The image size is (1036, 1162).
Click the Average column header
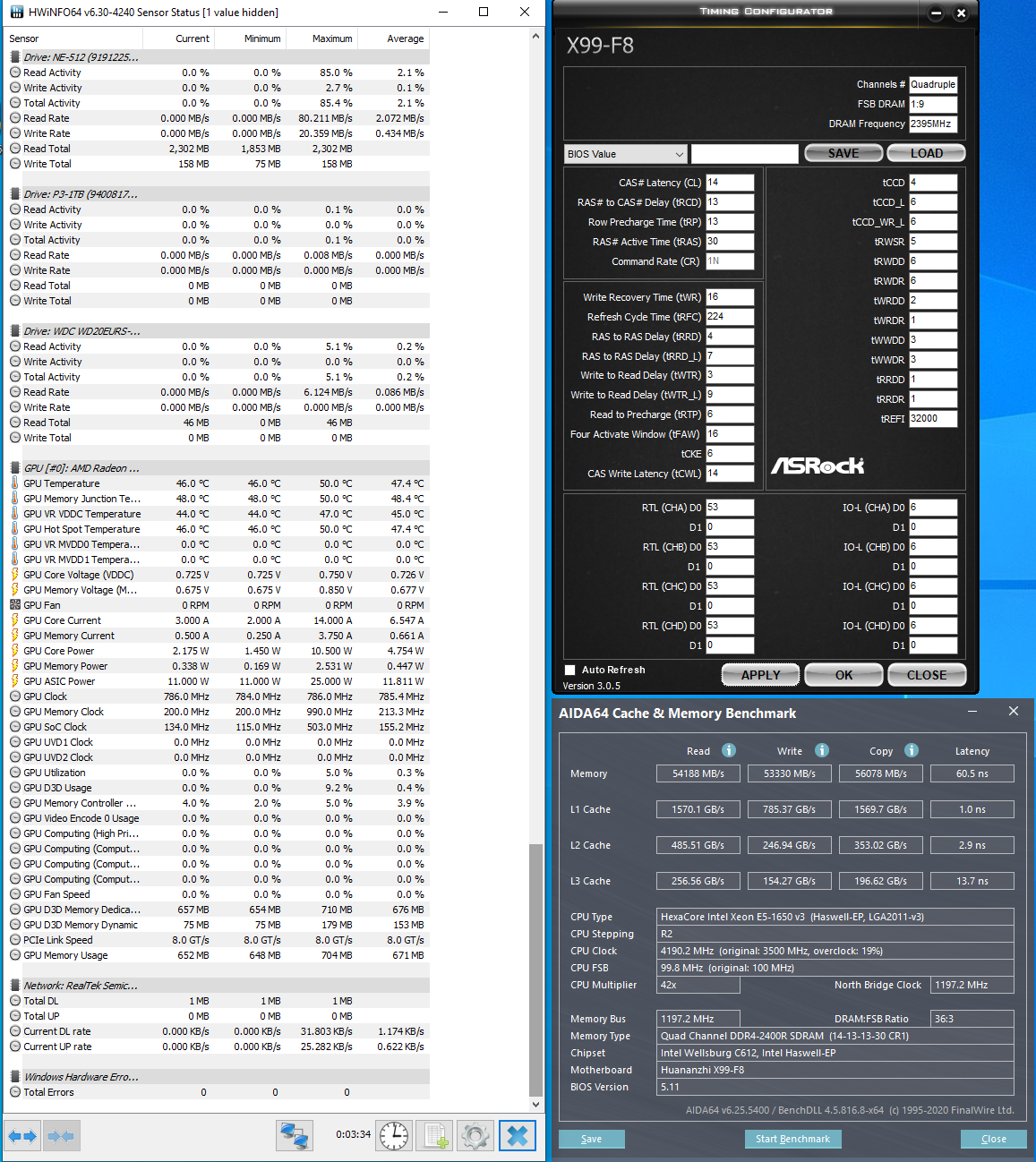click(x=393, y=38)
